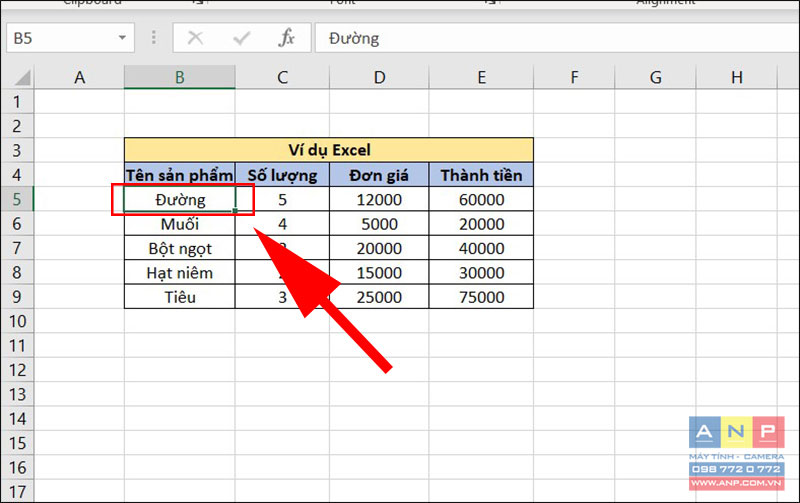This screenshot has height=503, width=800.
Task: Select column E header
Action: coord(481,78)
